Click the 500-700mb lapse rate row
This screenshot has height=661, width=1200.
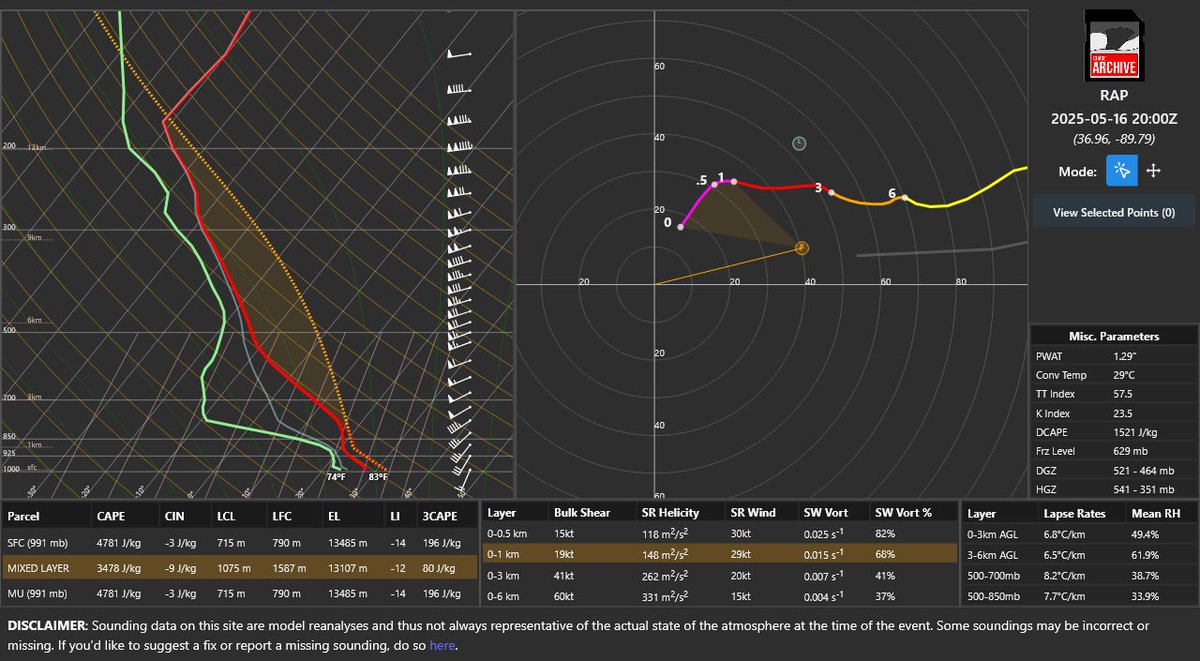click(1078, 577)
